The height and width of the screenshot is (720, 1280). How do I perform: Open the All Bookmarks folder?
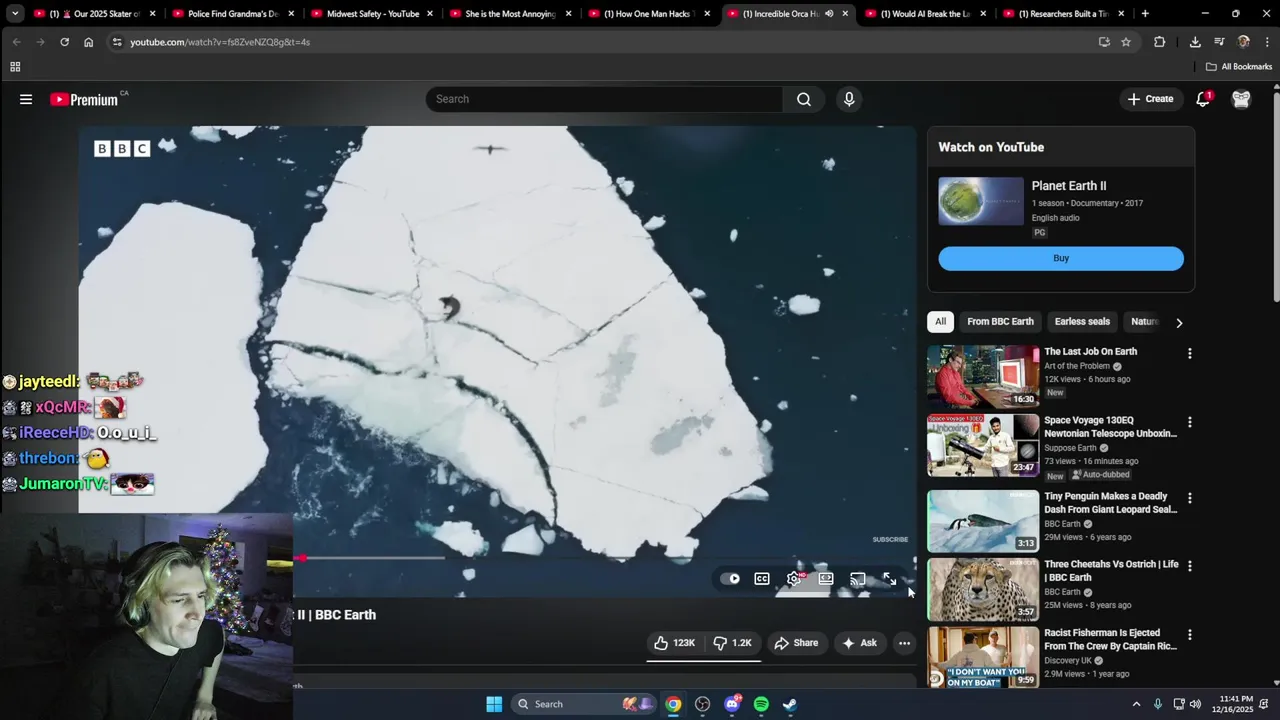[1239, 67]
